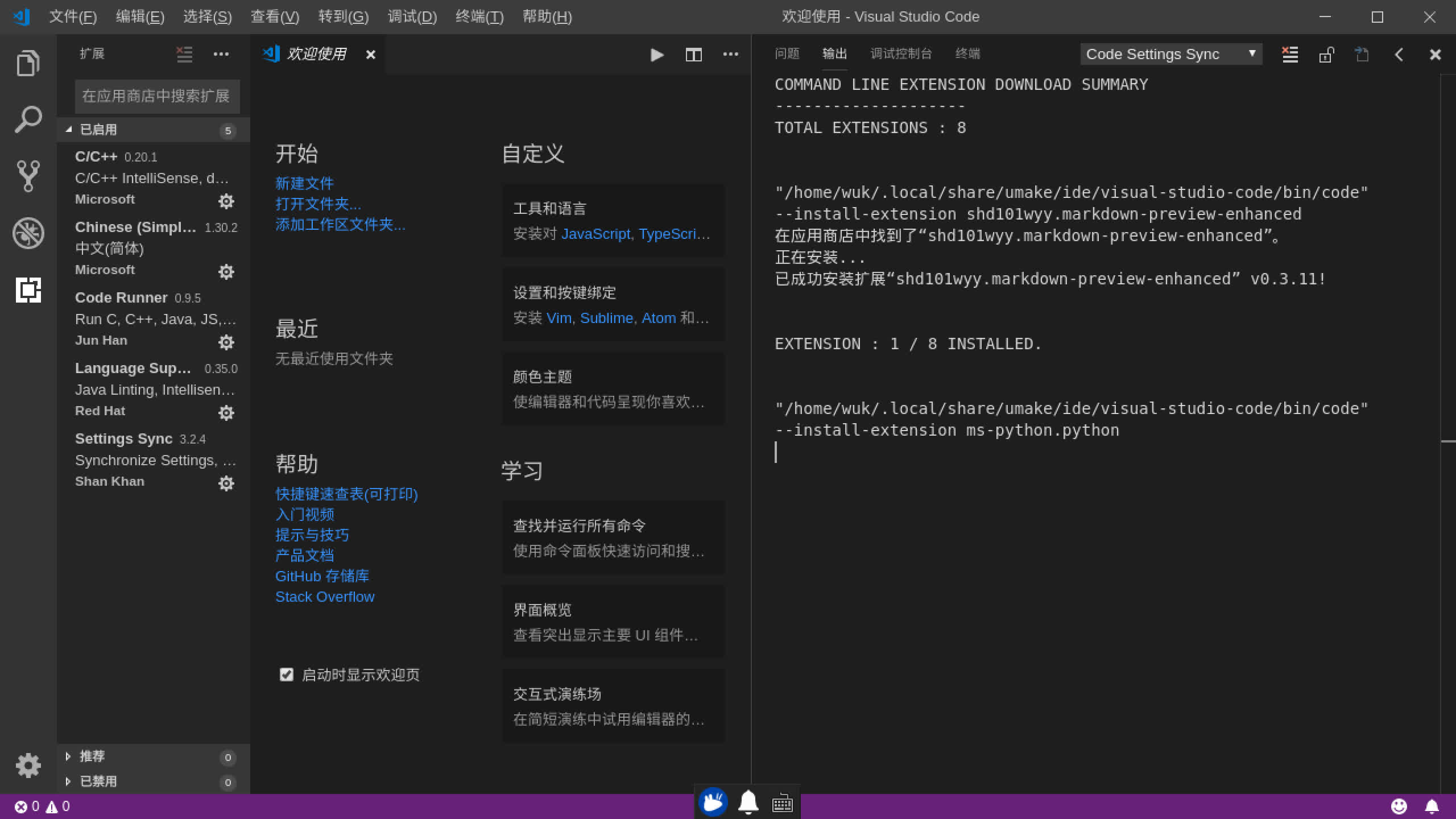Expand the 推荐 extensions section
The height and width of the screenshot is (819, 1456).
pos(92,756)
